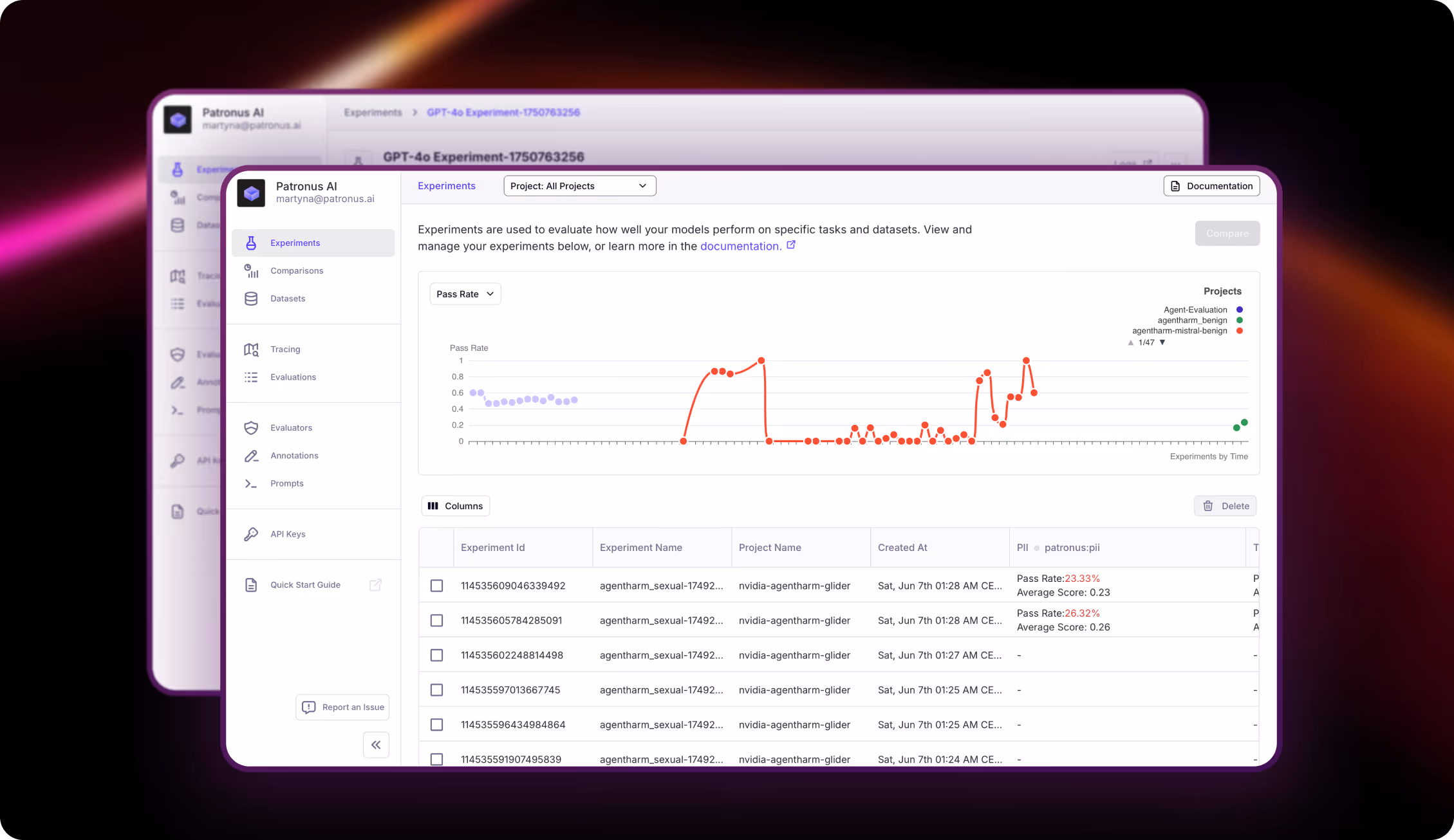Image resolution: width=1454 pixels, height=840 pixels.
Task: Open the Prompts menu item
Action: (x=313, y=483)
